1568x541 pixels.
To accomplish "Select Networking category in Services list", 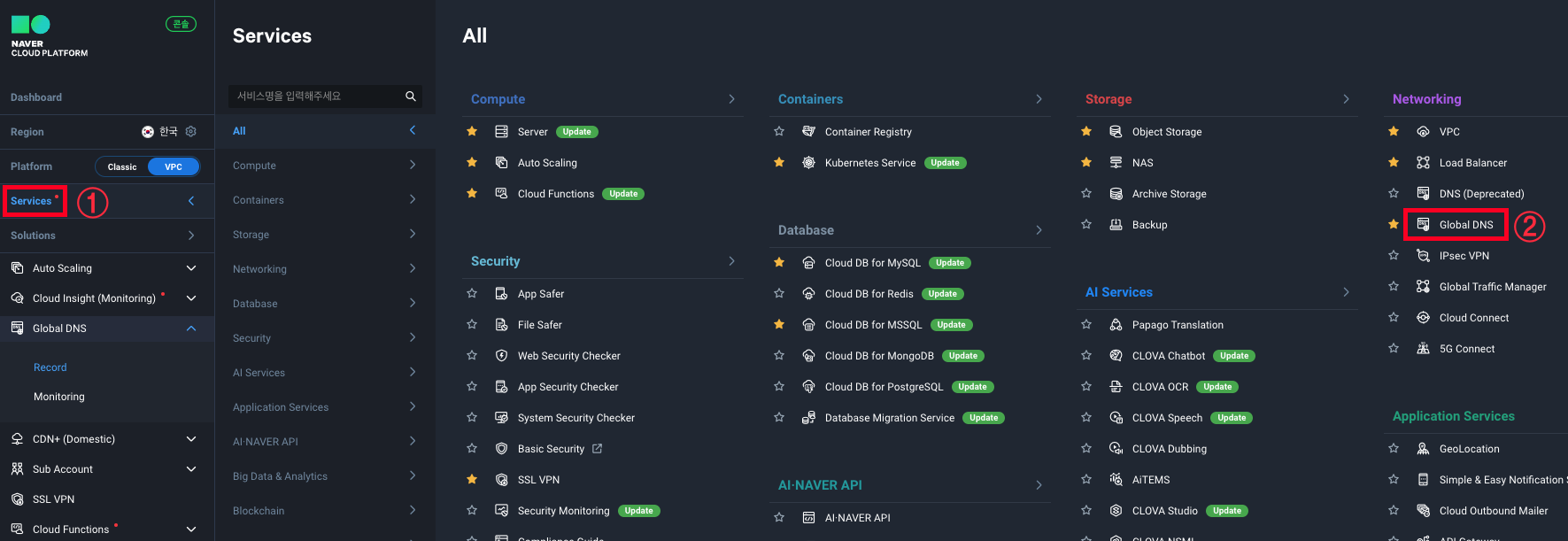I will [325, 268].
